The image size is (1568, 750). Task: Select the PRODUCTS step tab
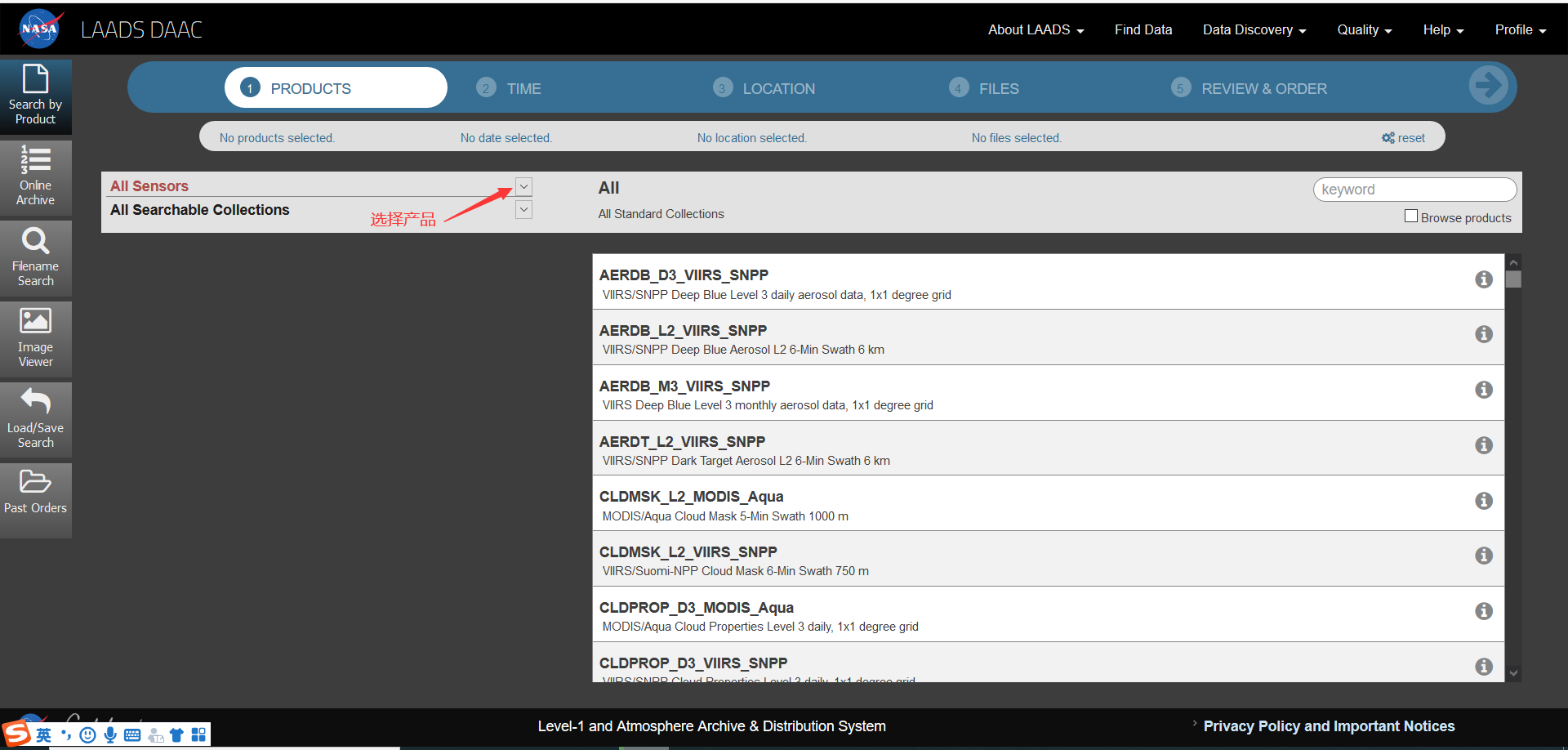click(x=336, y=87)
